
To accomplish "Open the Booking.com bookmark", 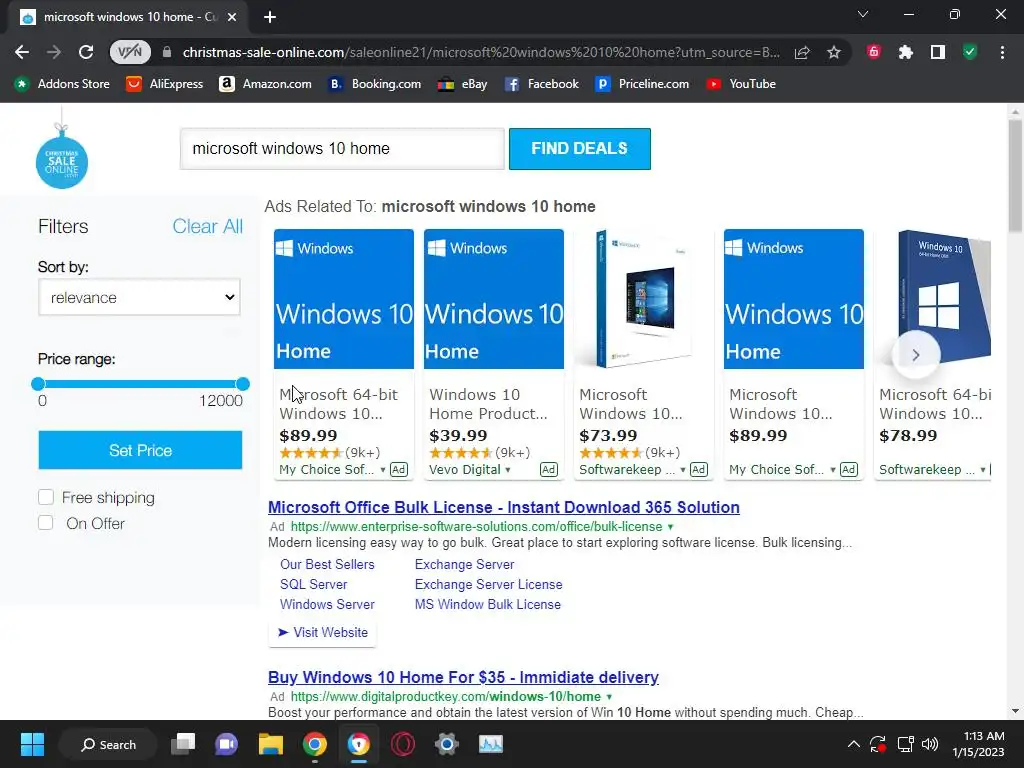I will click(x=375, y=84).
